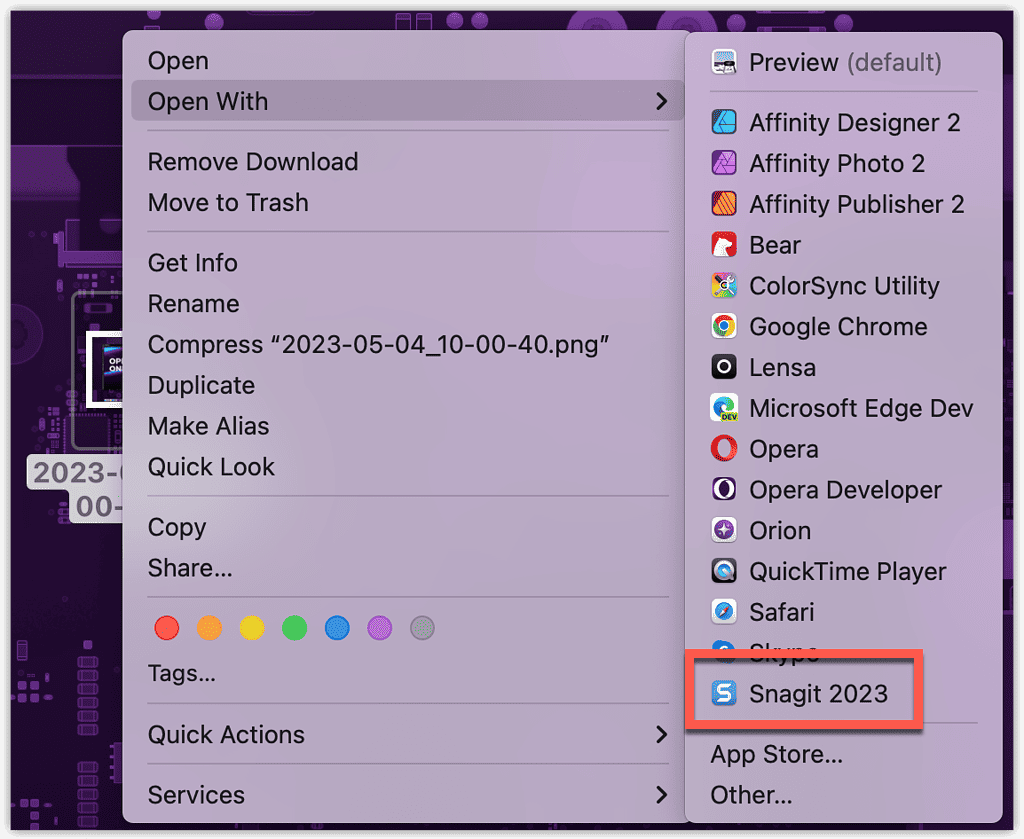Select Quick Actions entry
This screenshot has height=839, width=1024.
tap(408, 735)
